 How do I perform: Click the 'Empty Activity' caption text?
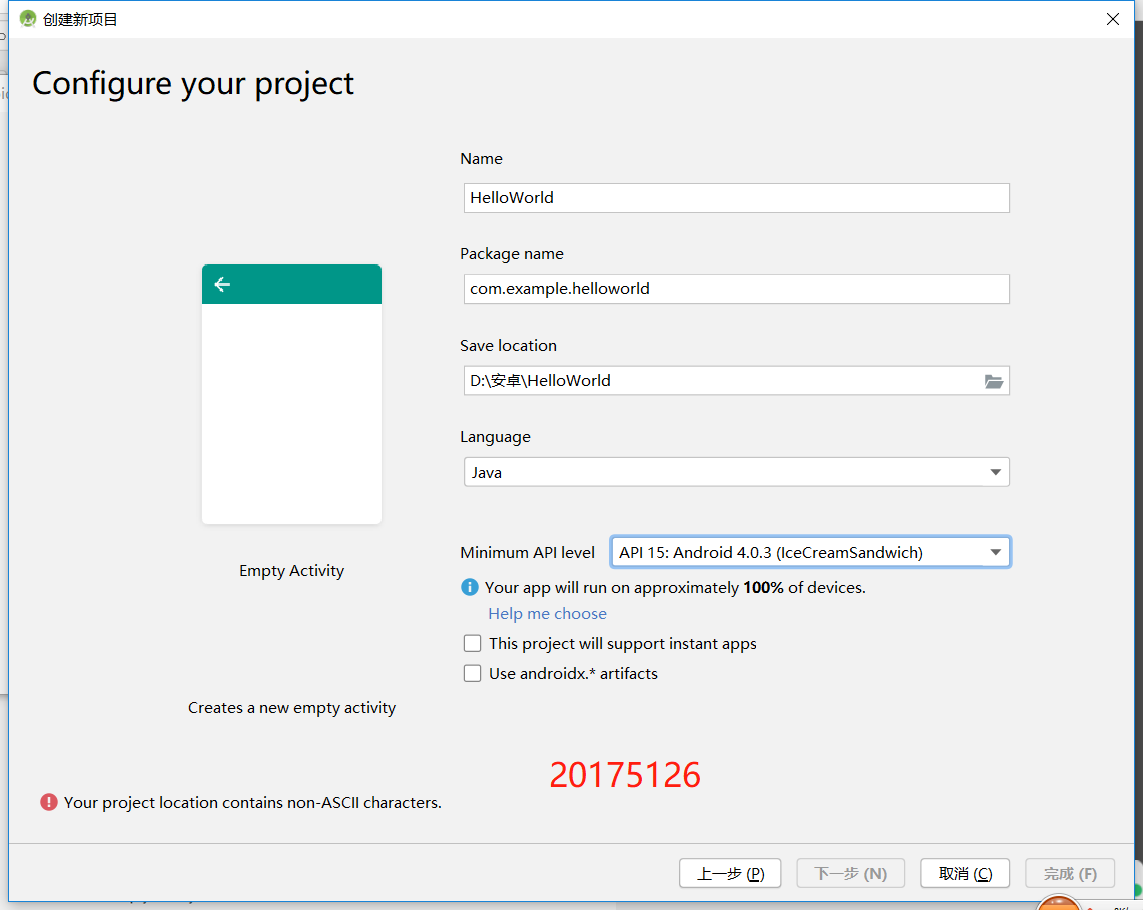(x=292, y=570)
